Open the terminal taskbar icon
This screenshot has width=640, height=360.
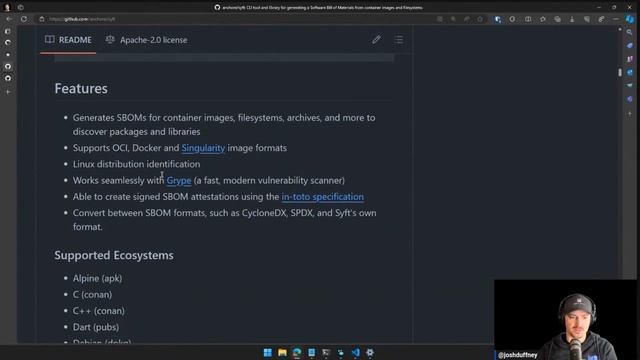tap(326, 352)
